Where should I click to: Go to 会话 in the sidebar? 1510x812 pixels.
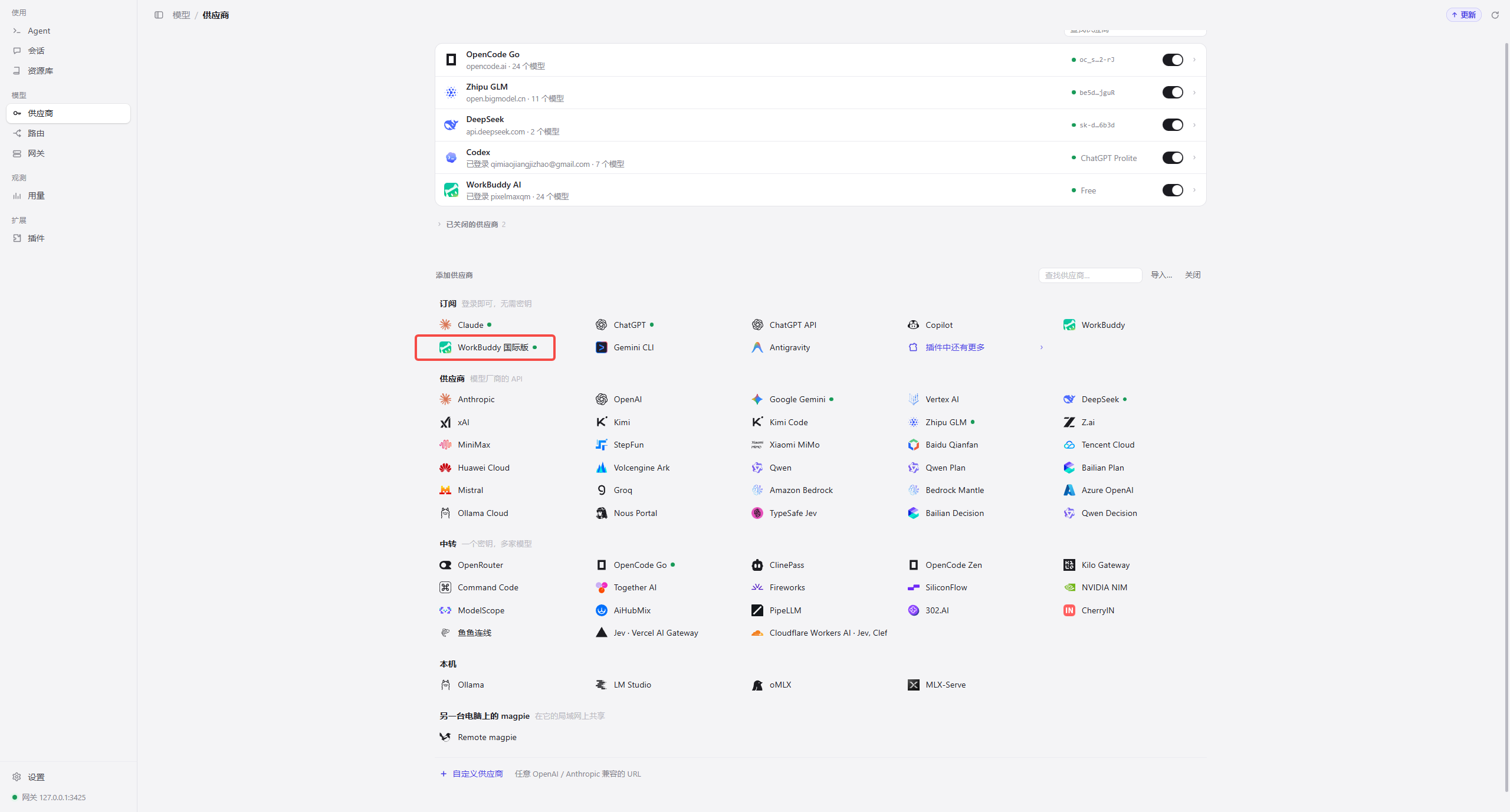pos(68,51)
